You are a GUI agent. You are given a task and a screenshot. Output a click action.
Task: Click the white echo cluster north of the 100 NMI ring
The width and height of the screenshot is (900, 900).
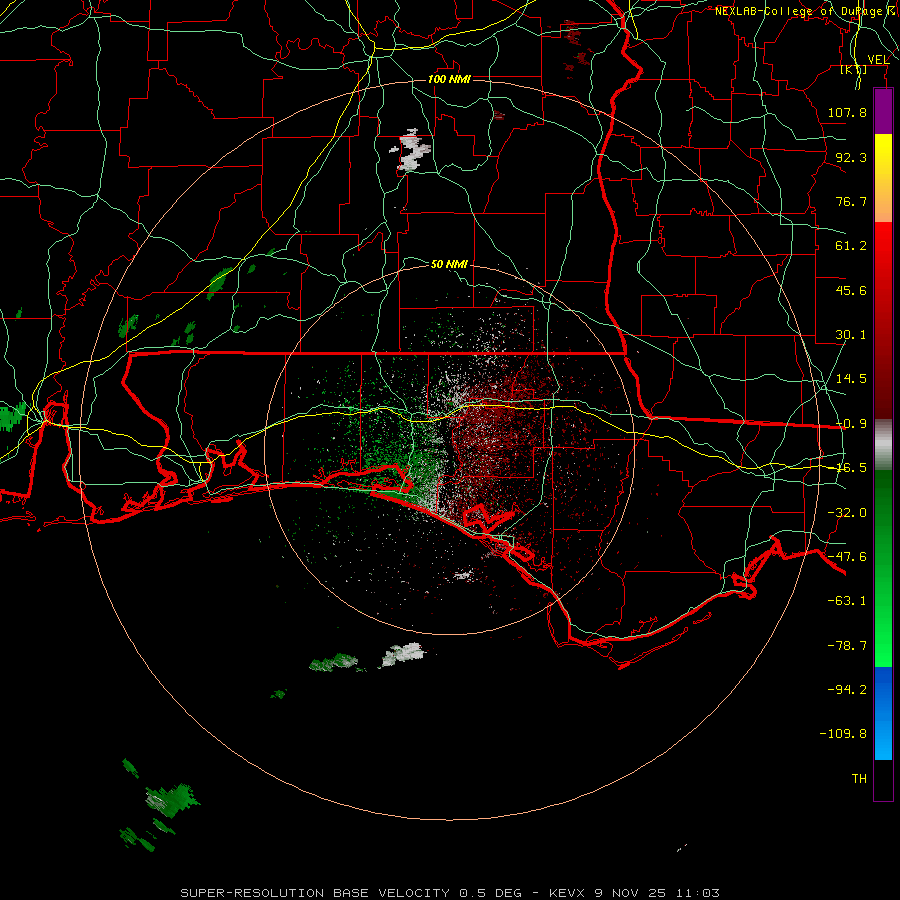coord(411,150)
